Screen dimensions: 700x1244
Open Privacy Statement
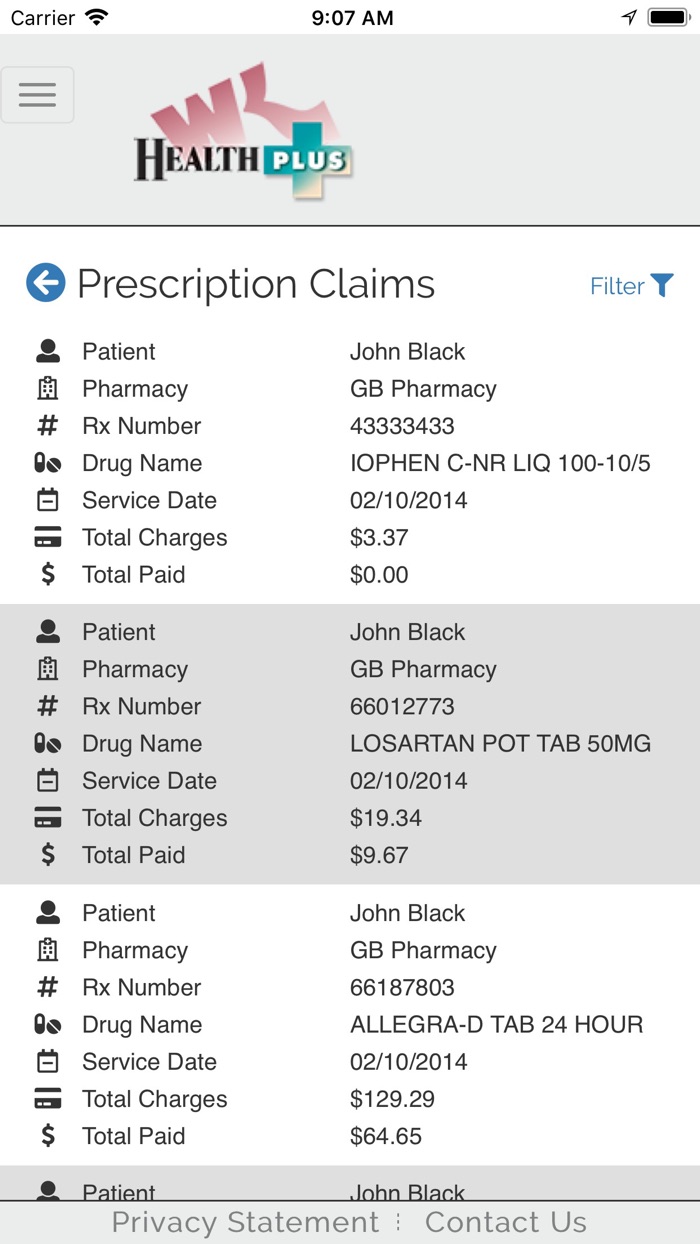(x=242, y=1222)
